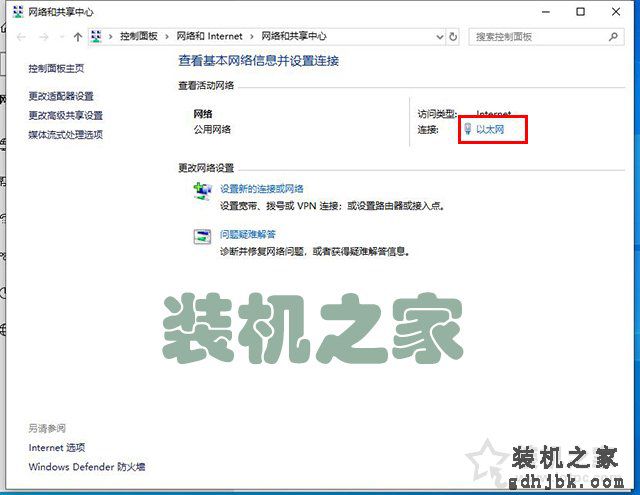Open 更改适配器设置 link
The image size is (640, 495).
(61, 96)
